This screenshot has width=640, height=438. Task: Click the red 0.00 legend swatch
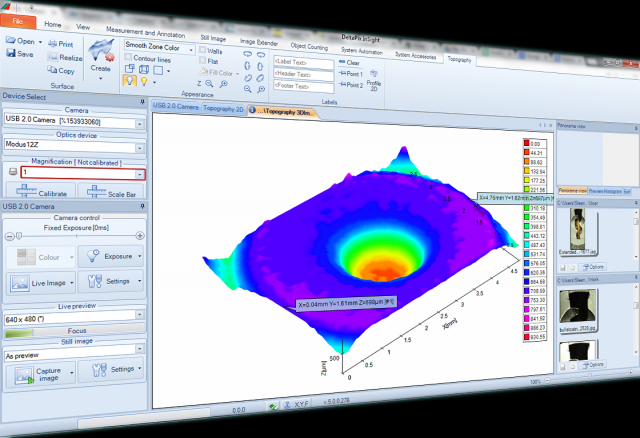click(527, 143)
